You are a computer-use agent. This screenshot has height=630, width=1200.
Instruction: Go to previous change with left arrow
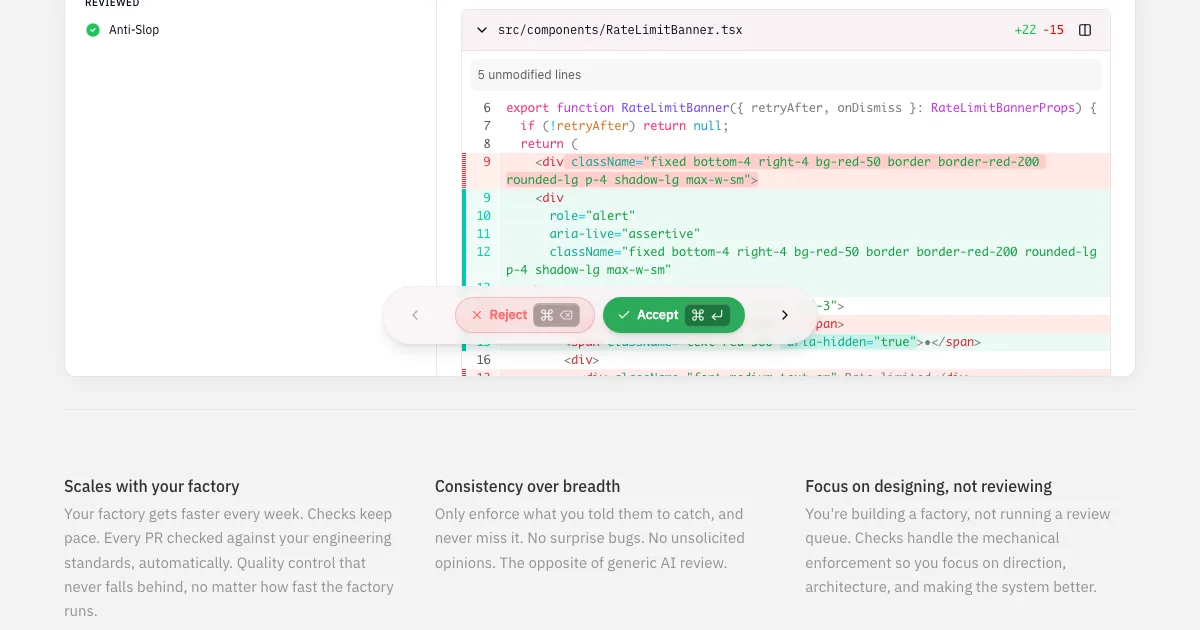[415, 315]
